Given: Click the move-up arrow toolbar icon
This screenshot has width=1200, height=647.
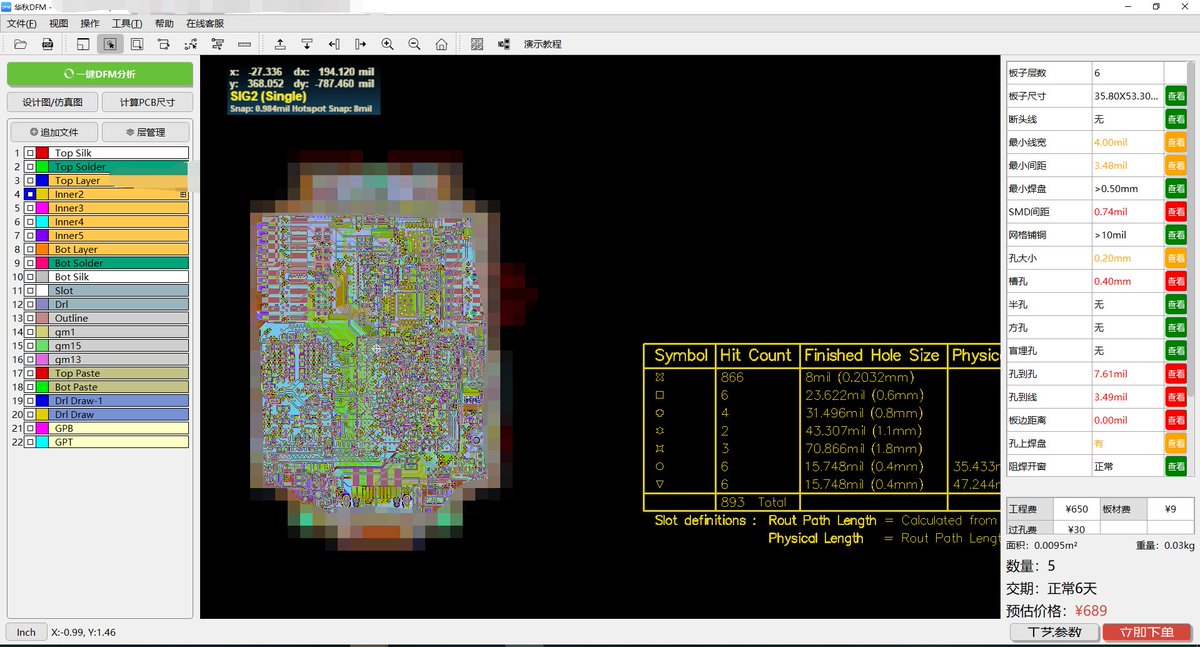Looking at the screenshot, I should click(x=280, y=44).
